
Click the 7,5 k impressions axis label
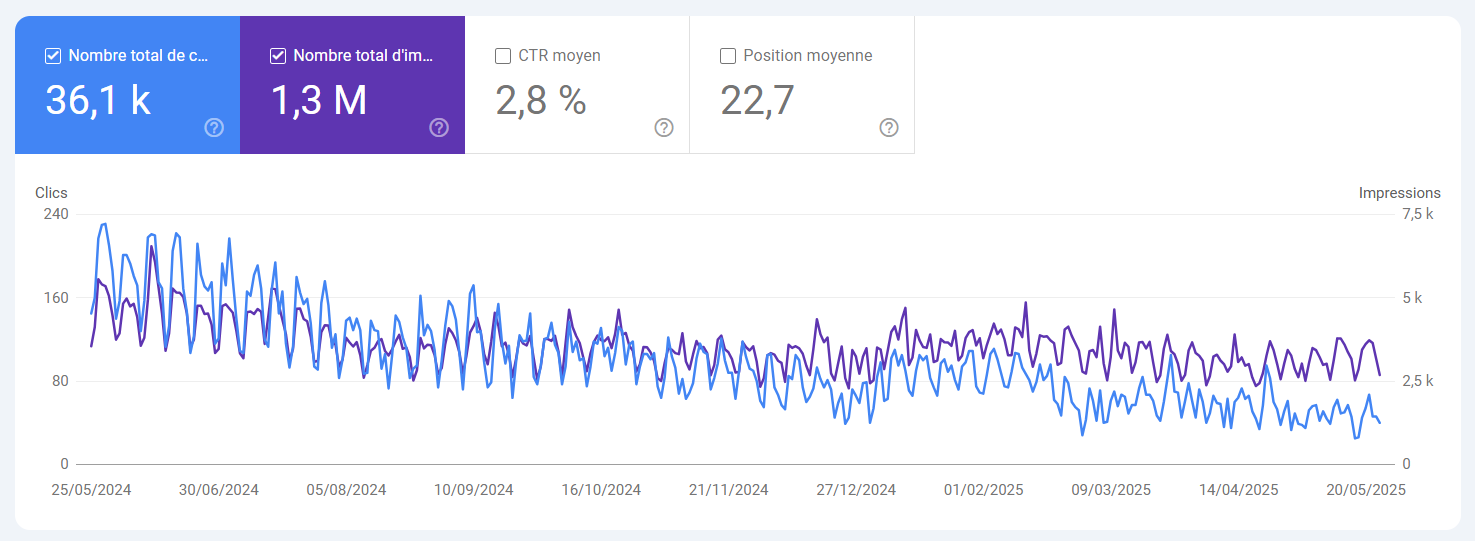click(1418, 214)
